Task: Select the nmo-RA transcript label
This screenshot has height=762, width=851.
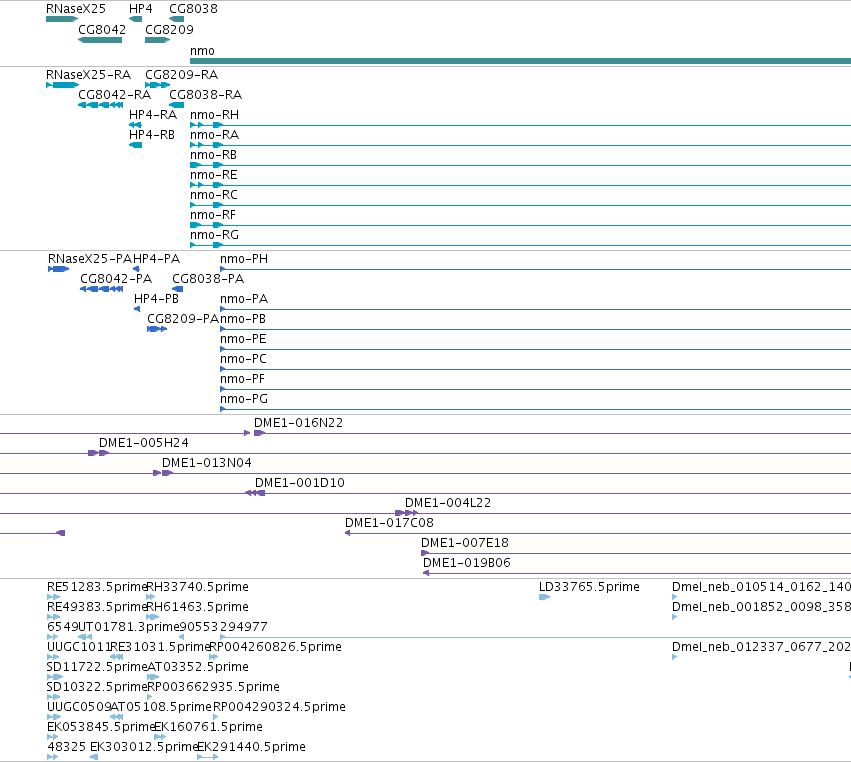Action: [214, 135]
